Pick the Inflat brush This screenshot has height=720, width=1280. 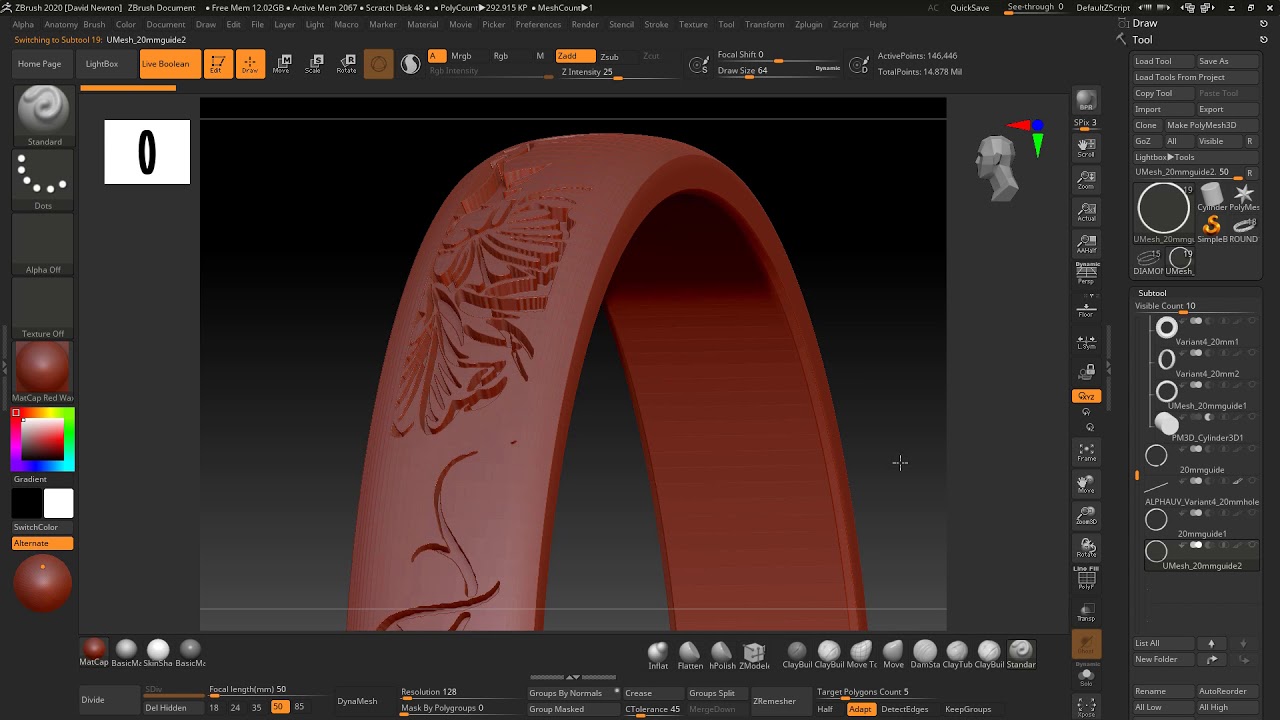pos(658,655)
